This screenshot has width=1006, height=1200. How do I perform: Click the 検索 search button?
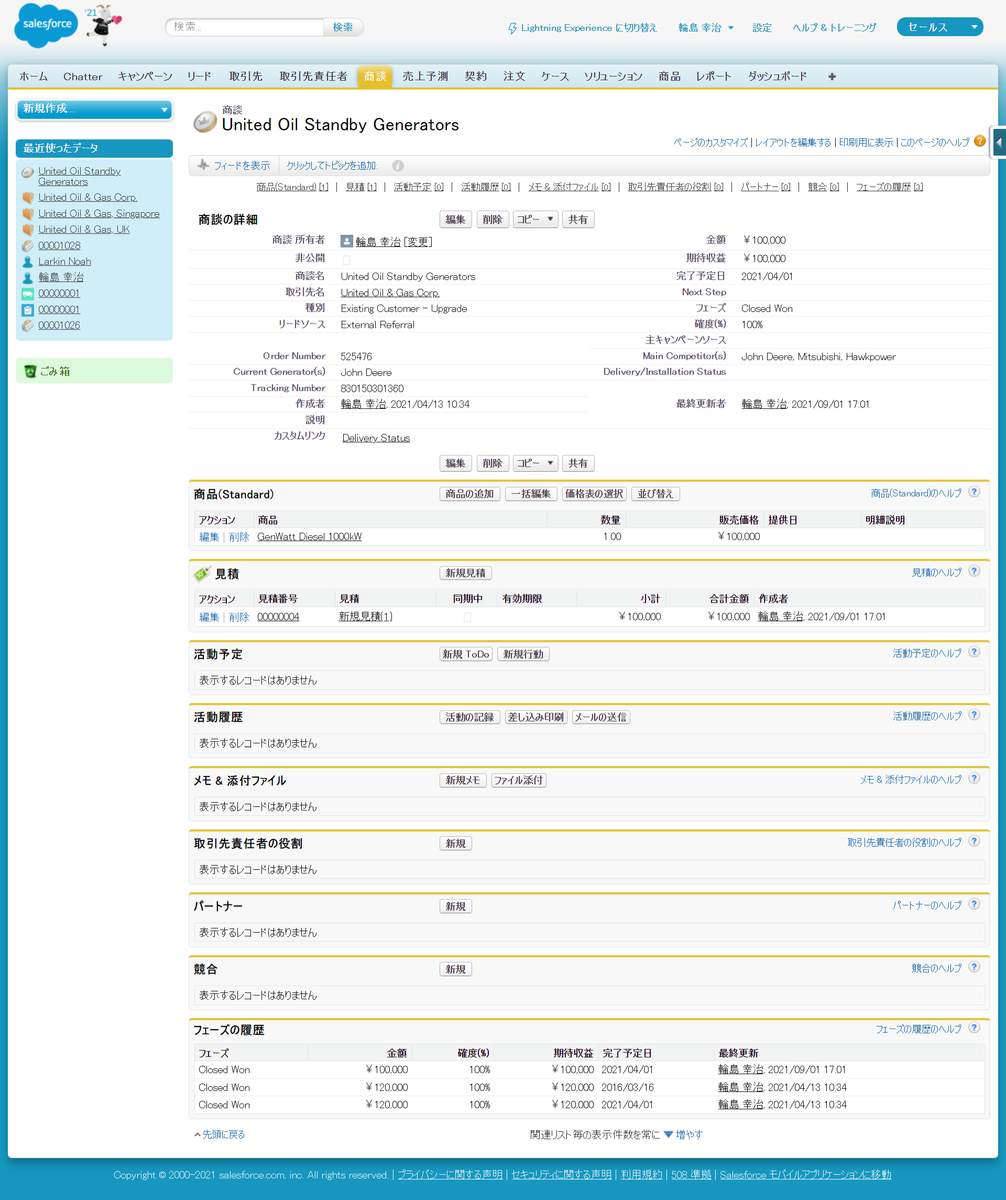click(x=343, y=27)
